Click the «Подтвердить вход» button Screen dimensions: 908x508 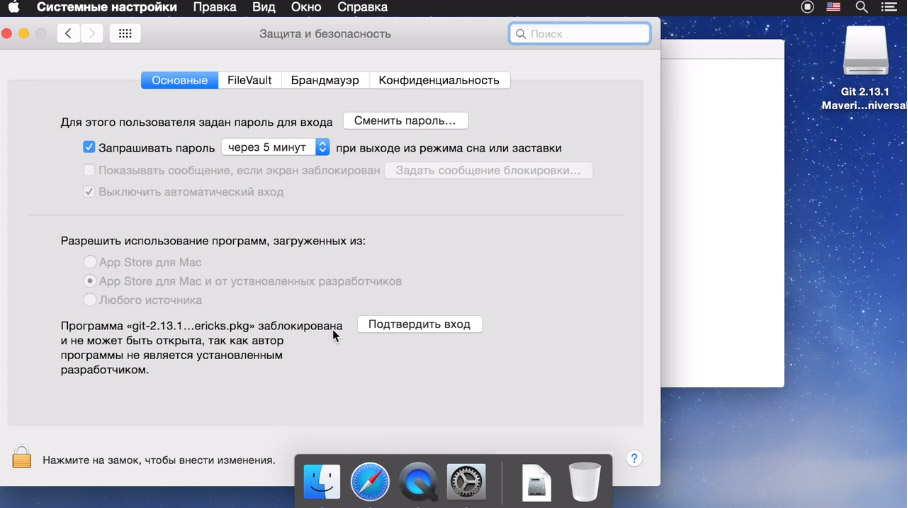point(419,324)
